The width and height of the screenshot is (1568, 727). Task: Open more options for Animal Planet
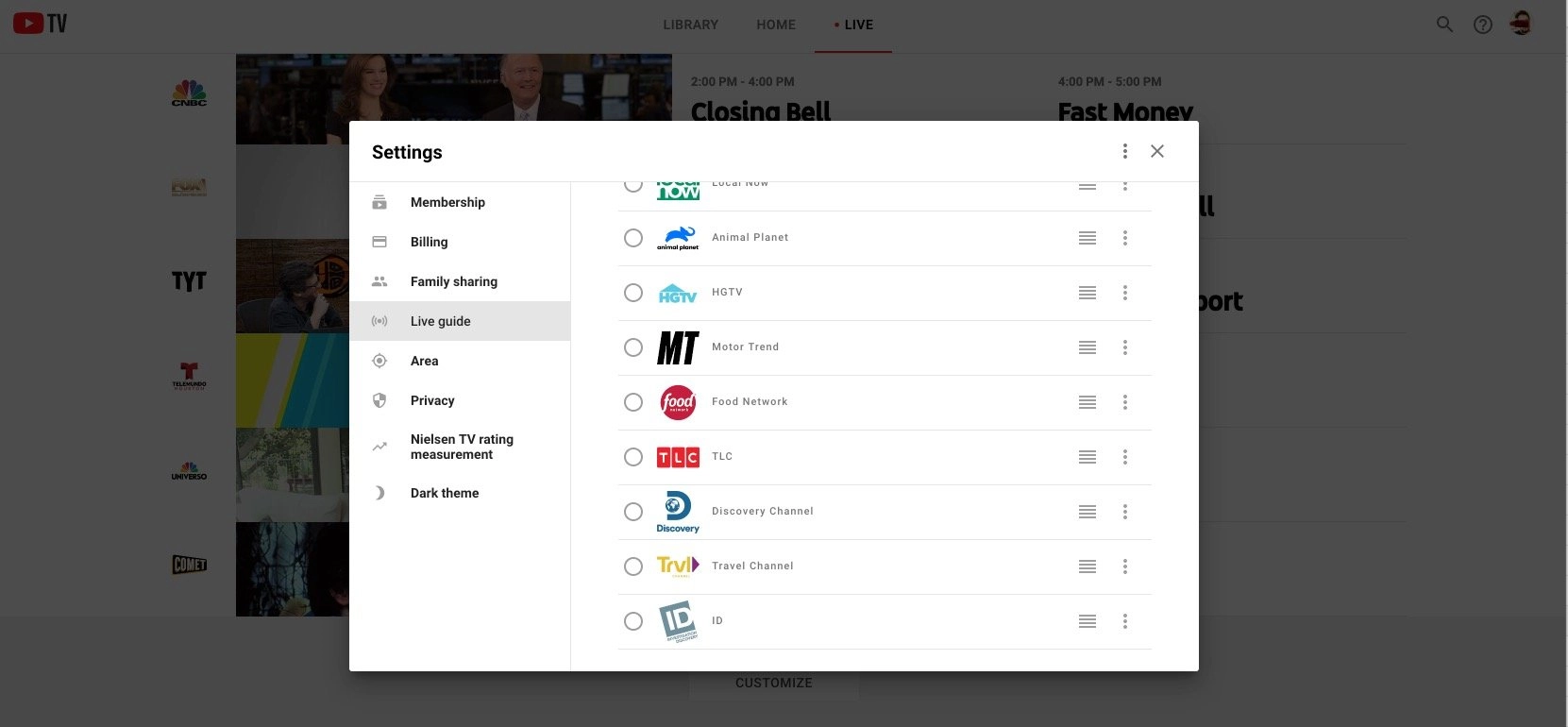1124,238
